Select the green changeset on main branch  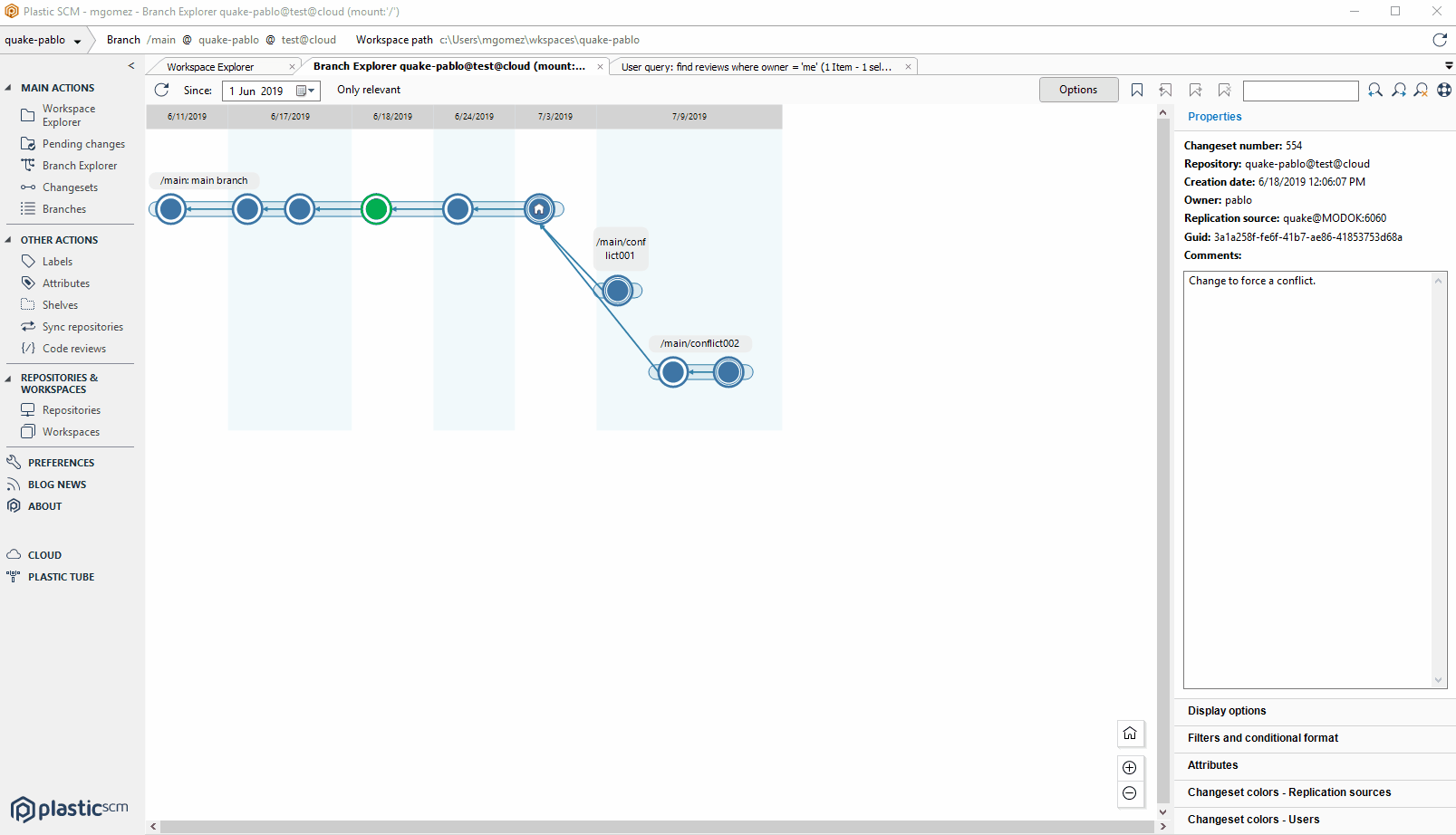tap(376, 209)
